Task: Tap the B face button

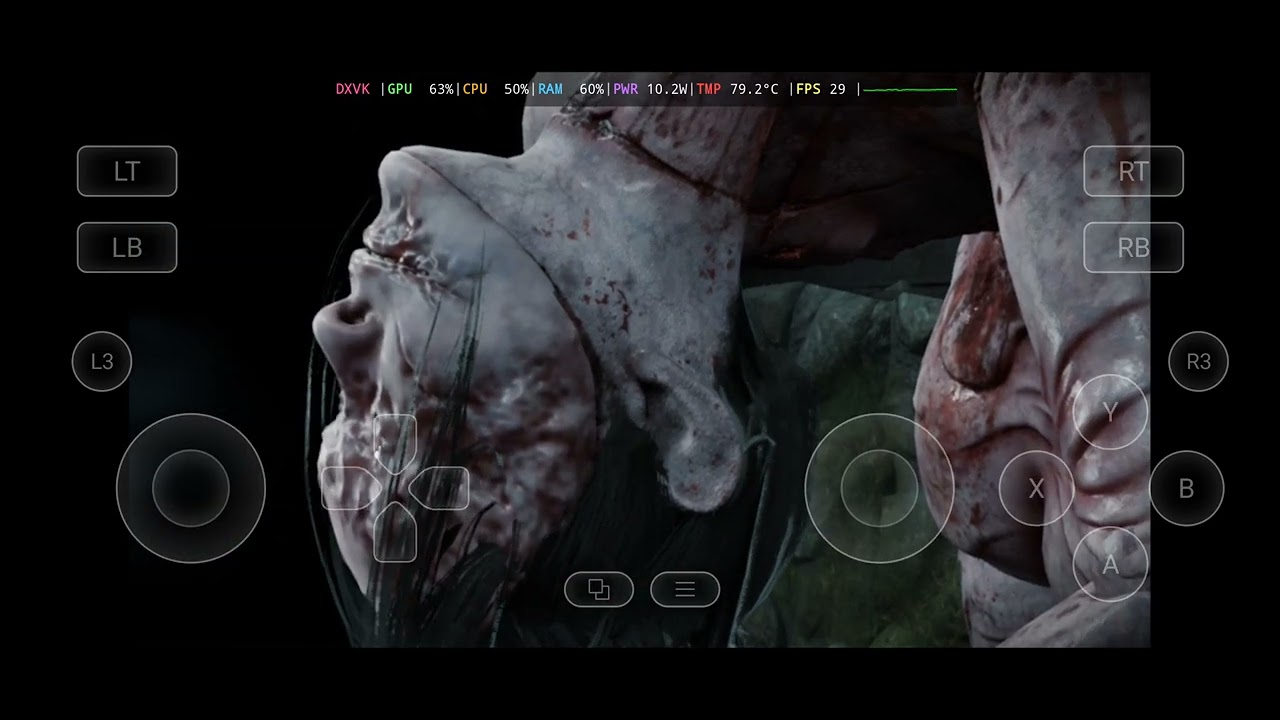Action: pos(1186,488)
